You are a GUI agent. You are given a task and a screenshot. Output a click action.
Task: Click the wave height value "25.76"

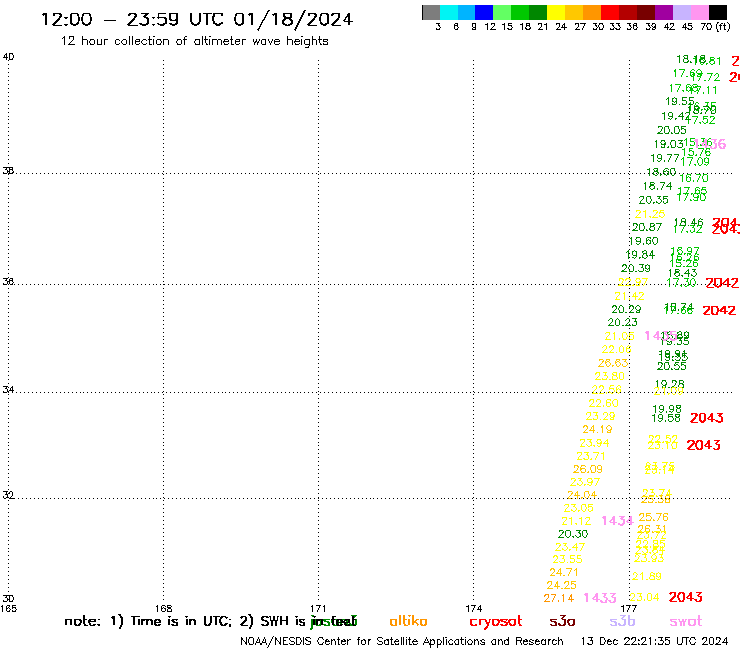(654, 517)
